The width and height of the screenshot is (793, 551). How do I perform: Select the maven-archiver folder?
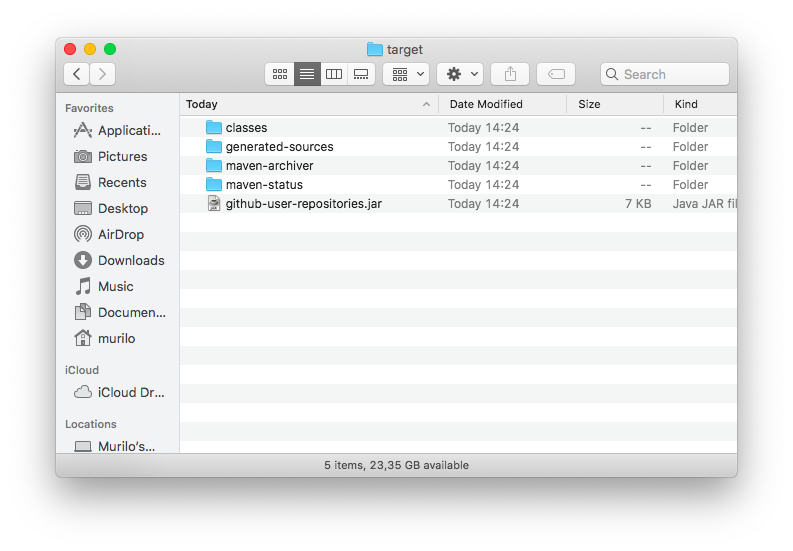click(269, 165)
